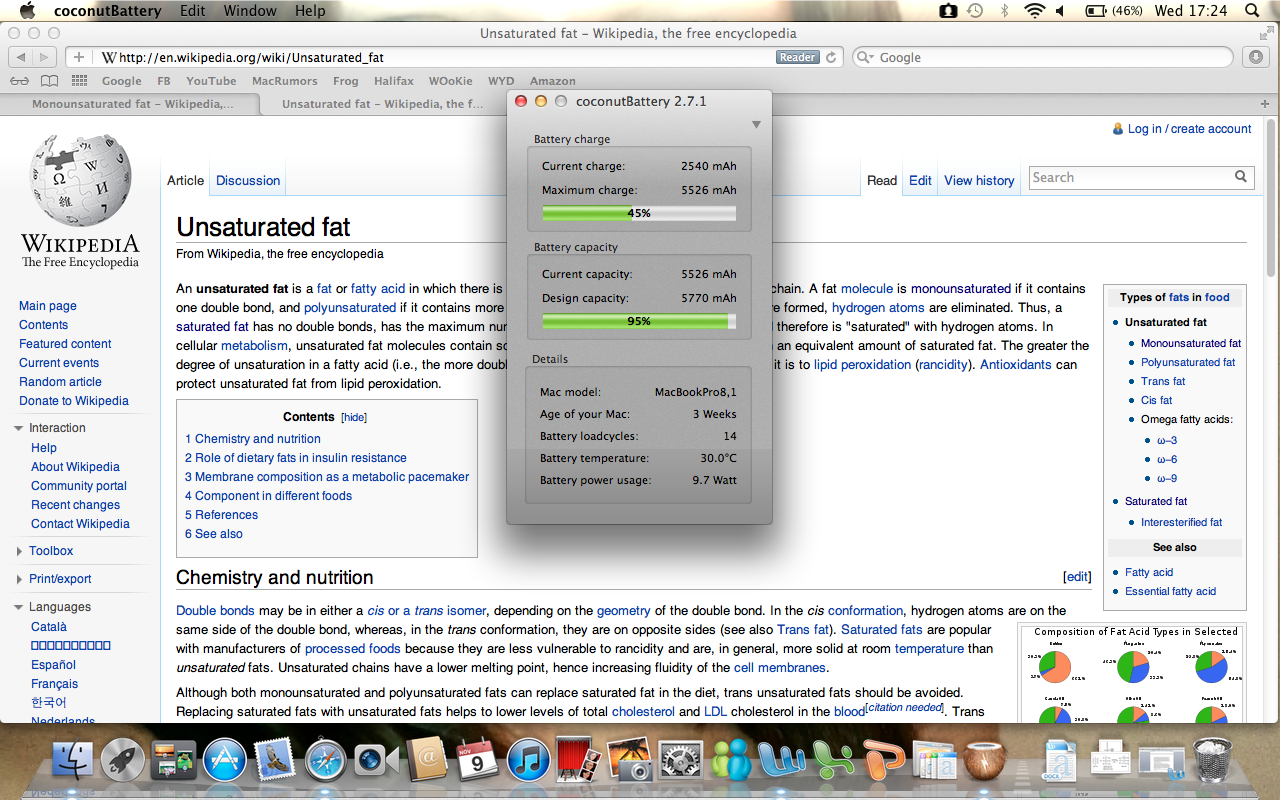Launch Microsoft Excel from the Dock

tap(835, 761)
